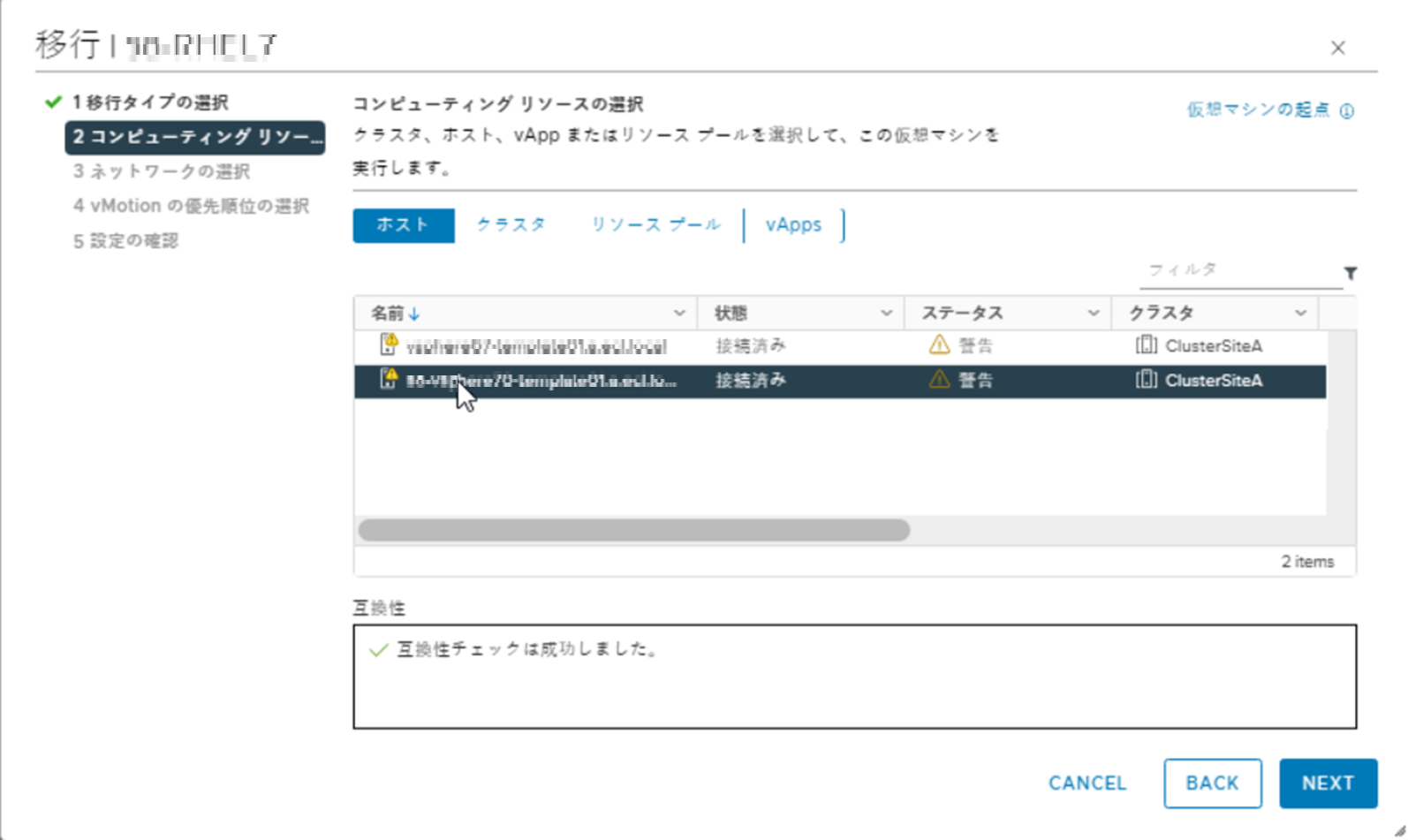The height and width of the screenshot is (840, 1408).
Task: Click the host icon in the first row
Action: (388, 344)
